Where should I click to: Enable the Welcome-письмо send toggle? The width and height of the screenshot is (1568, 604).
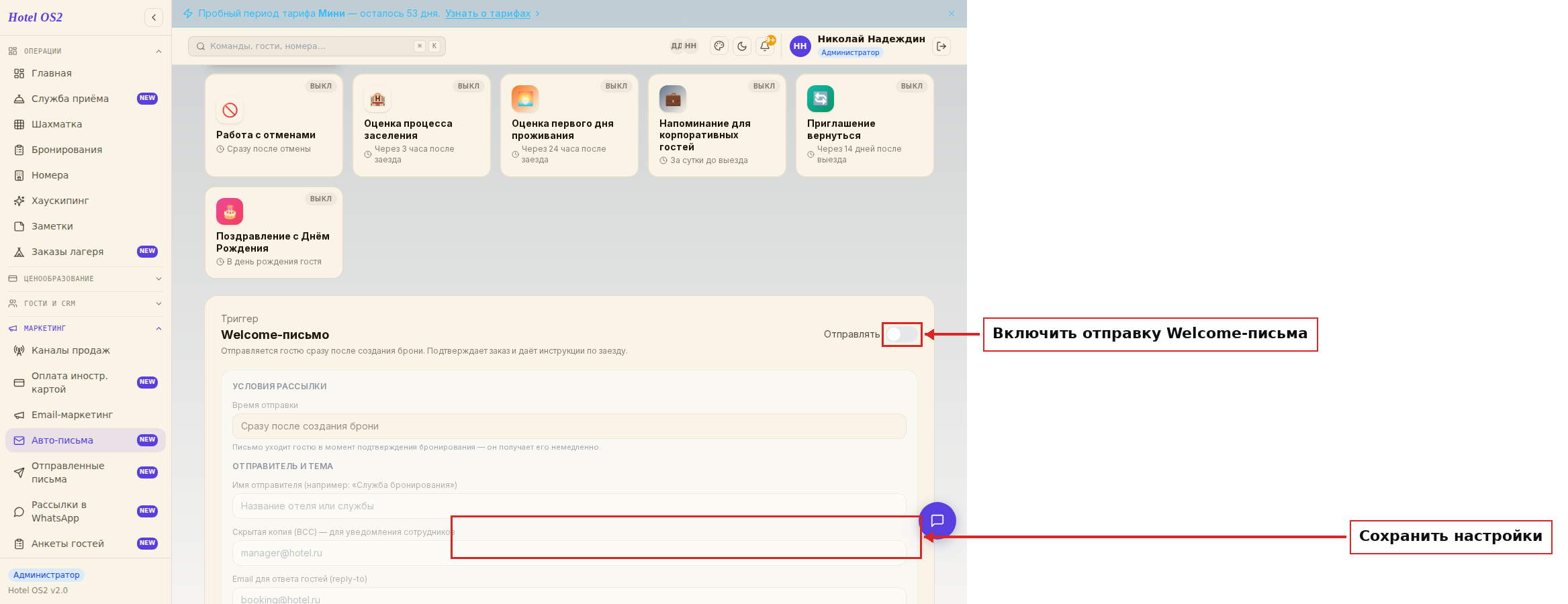click(901, 334)
